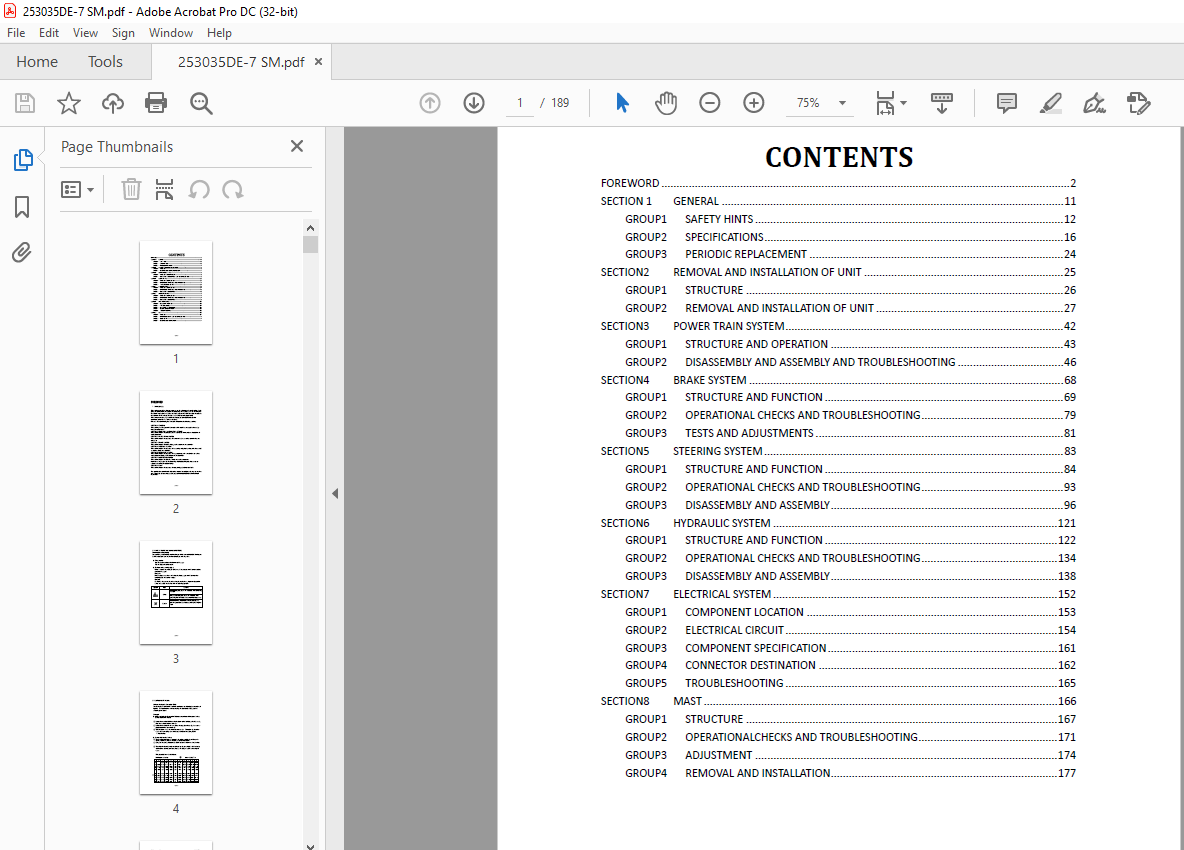
Task: Click the FOREWORD contents entry
Action: point(838,183)
